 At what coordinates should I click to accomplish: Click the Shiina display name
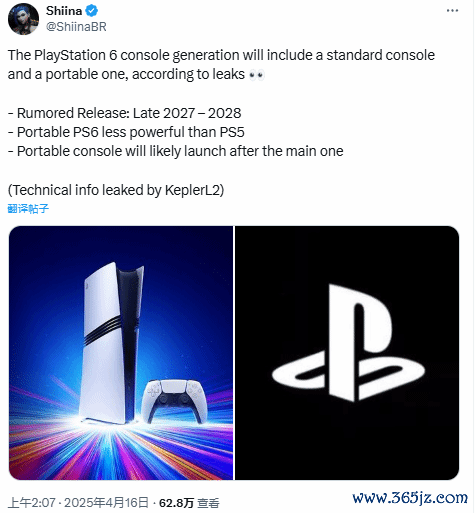64,11
